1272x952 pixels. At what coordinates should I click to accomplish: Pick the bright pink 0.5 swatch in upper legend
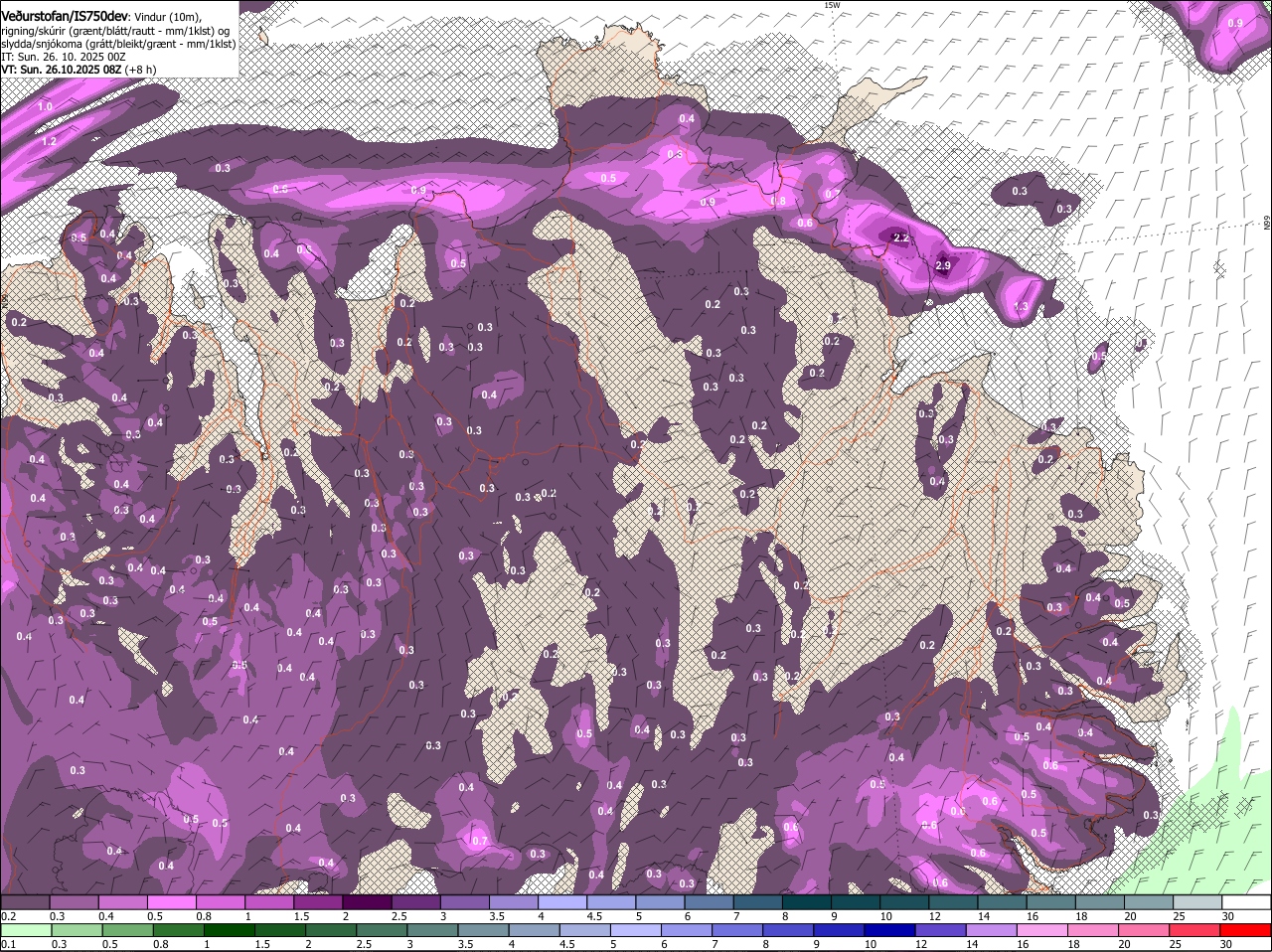(x=171, y=902)
